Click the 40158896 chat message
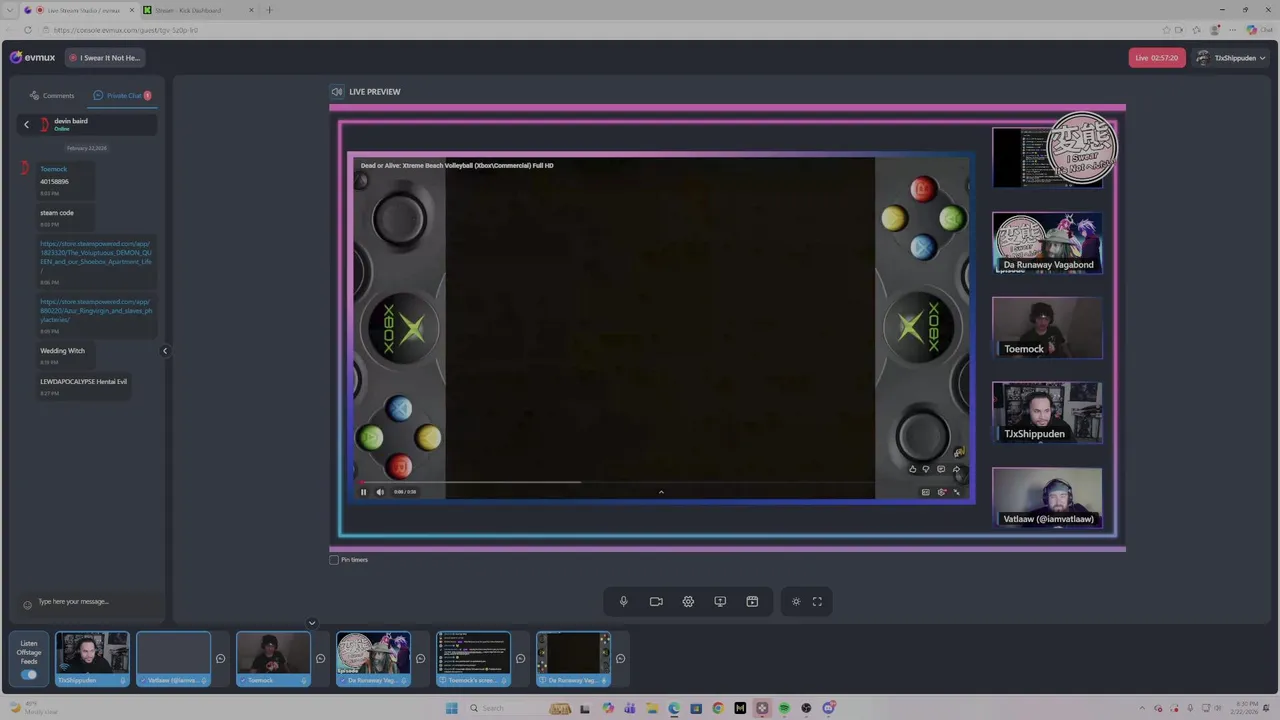The height and width of the screenshot is (720, 1280). point(54,182)
